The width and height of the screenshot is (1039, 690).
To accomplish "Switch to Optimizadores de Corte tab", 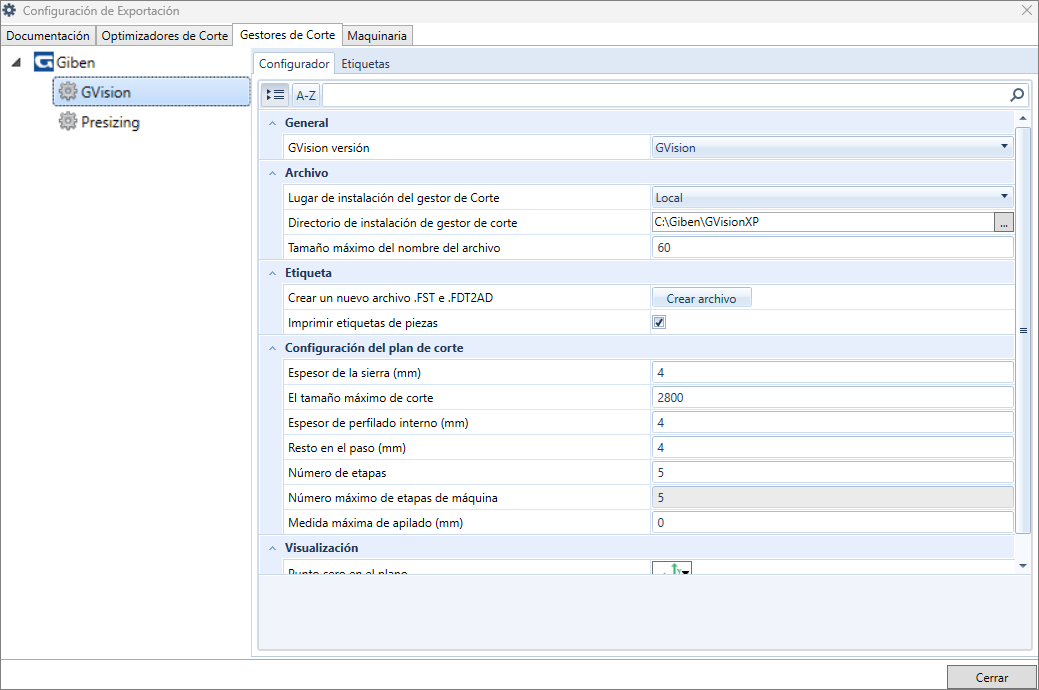I will click(x=165, y=36).
